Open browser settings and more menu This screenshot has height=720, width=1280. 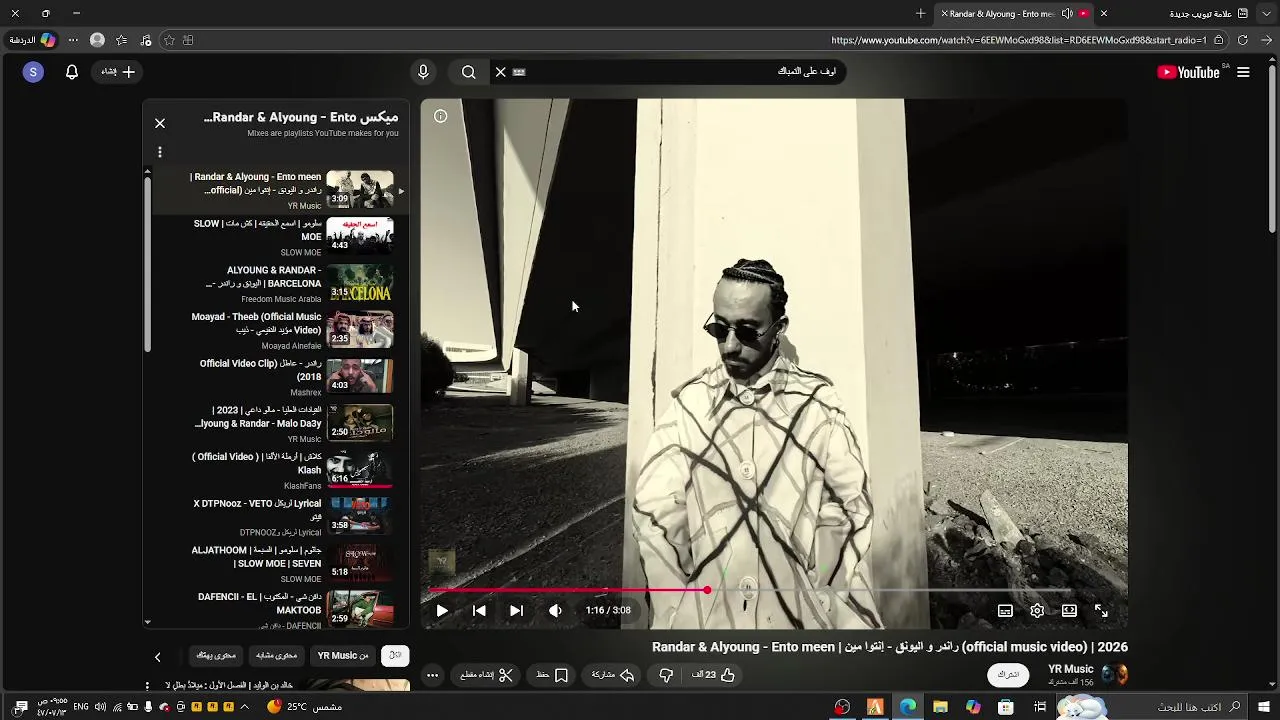click(72, 40)
